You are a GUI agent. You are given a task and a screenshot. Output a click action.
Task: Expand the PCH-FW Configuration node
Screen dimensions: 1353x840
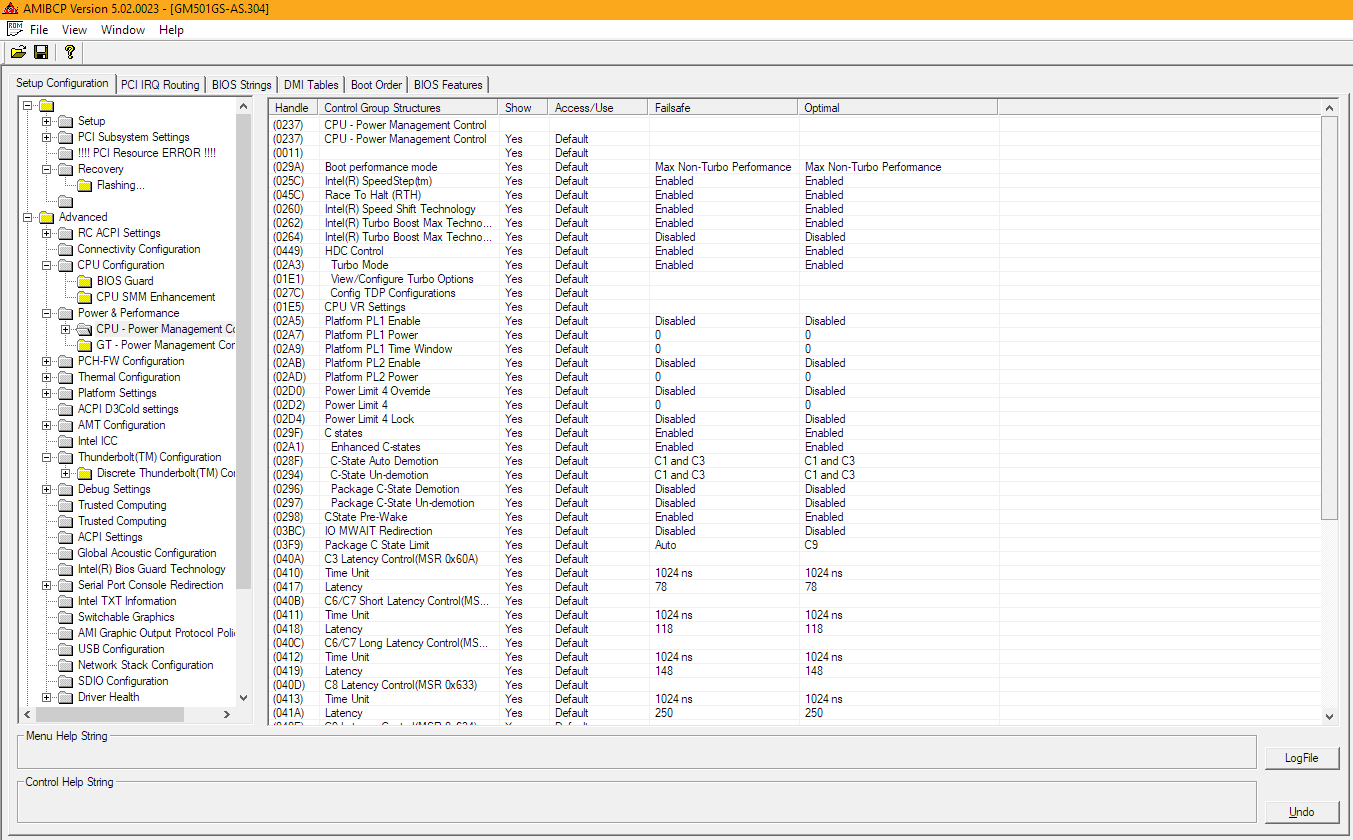point(46,361)
